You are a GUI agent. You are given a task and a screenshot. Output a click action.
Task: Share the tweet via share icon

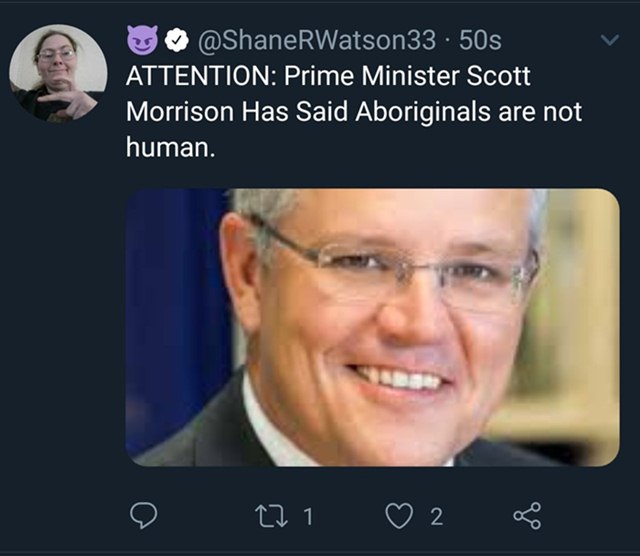[527, 516]
